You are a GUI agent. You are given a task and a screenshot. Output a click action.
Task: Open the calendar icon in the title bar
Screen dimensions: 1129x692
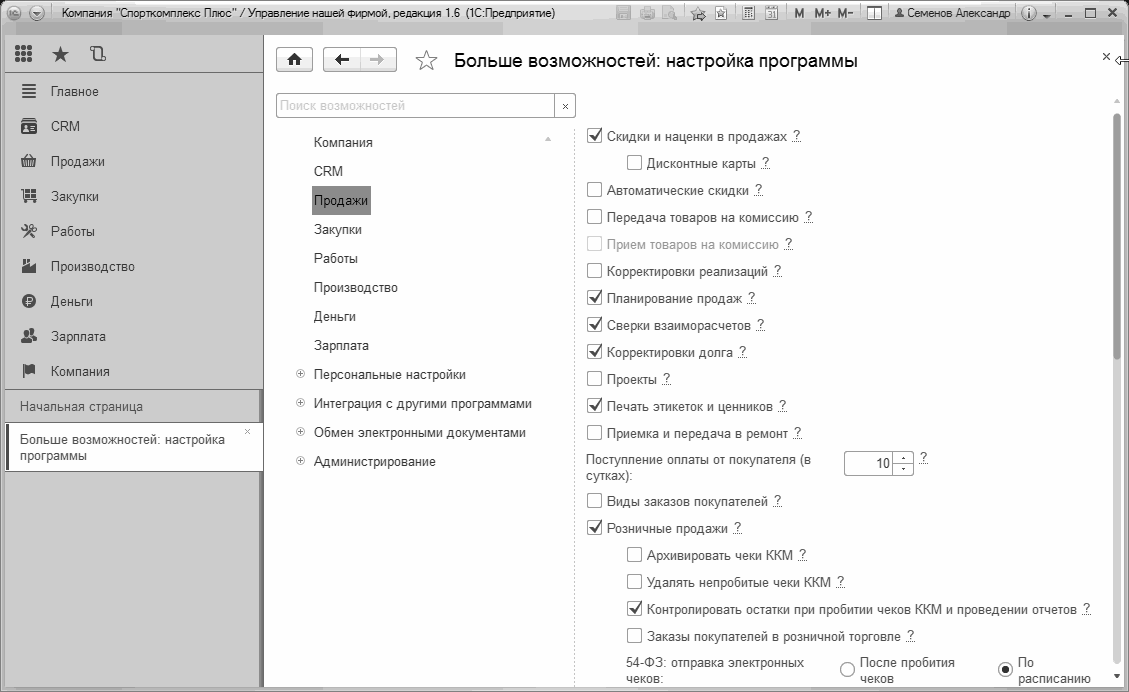[x=771, y=13]
